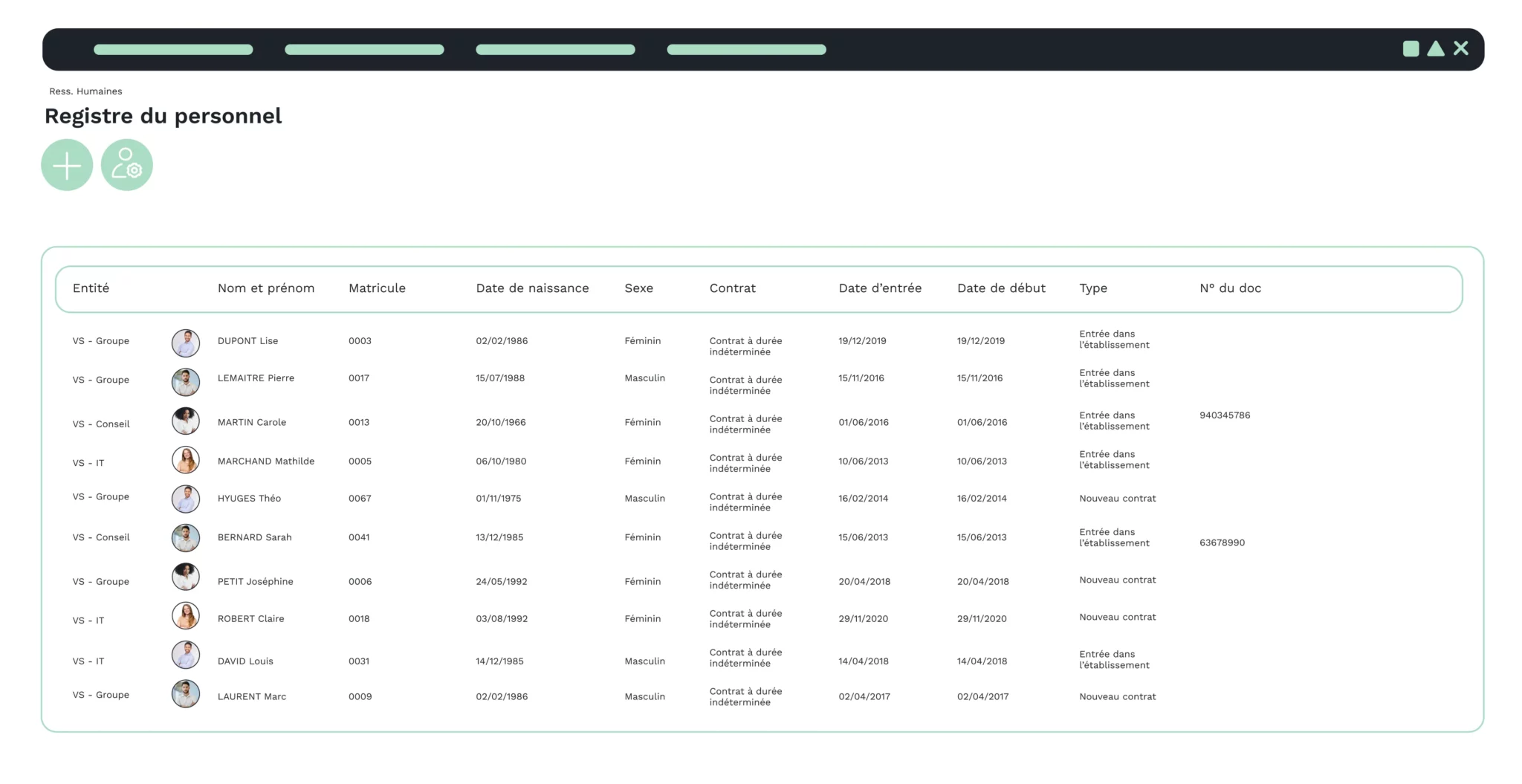Click the Ress. Humaines breadcrumb
Viewport: 1522px width, 784px height.
point(85,91)
